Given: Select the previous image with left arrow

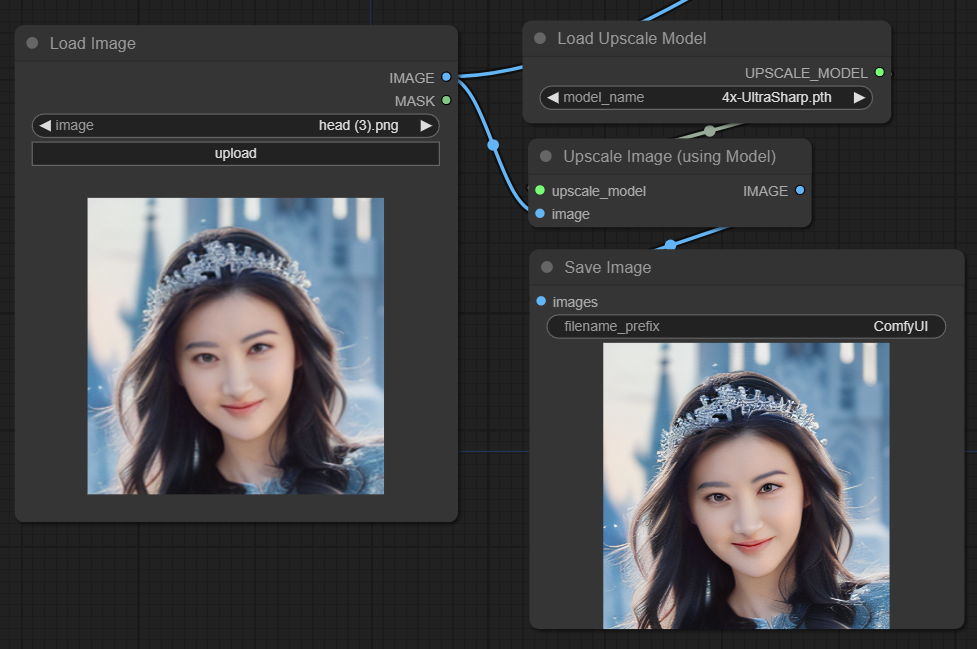Looking at the screenshot, I should click(45, 125).
